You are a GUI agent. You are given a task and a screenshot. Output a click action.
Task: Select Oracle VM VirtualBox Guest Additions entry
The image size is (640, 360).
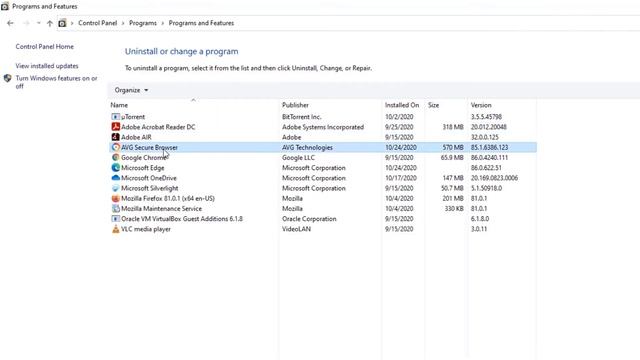click(x=182, y=219)
